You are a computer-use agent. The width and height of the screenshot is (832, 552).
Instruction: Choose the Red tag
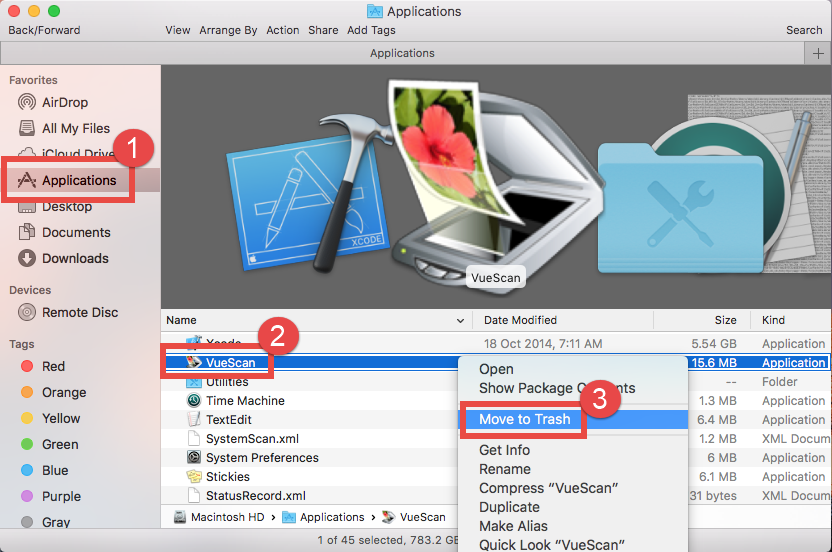click(x=53, y=366)
